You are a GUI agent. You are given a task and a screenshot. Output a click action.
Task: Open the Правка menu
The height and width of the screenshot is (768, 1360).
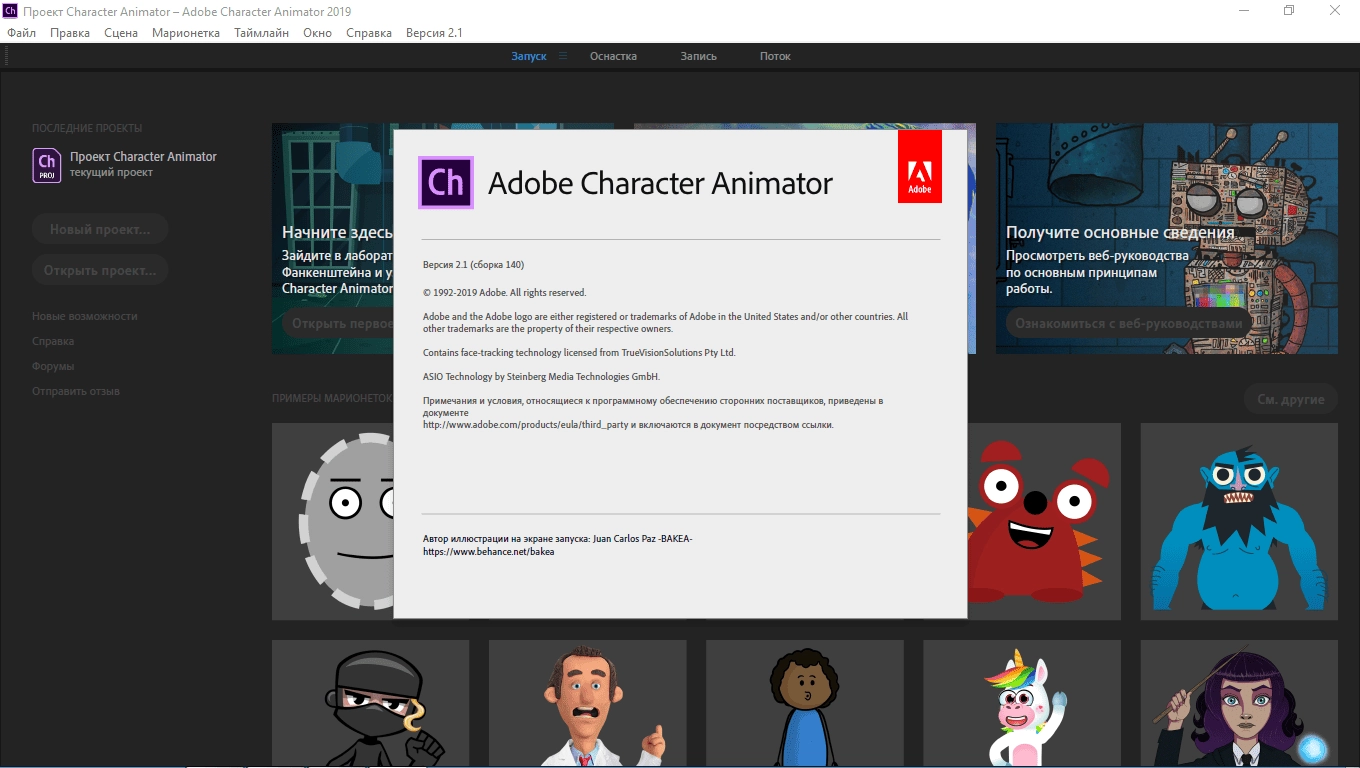point(70,32)
